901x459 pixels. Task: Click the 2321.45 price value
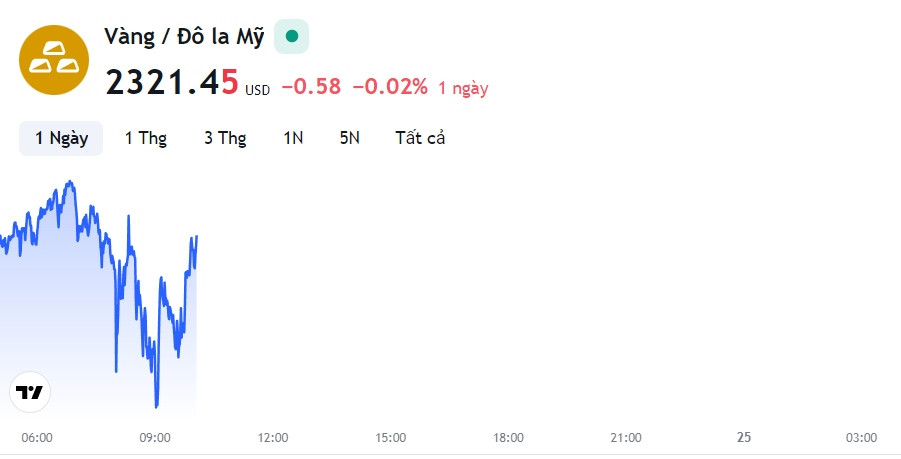[172, 83]
